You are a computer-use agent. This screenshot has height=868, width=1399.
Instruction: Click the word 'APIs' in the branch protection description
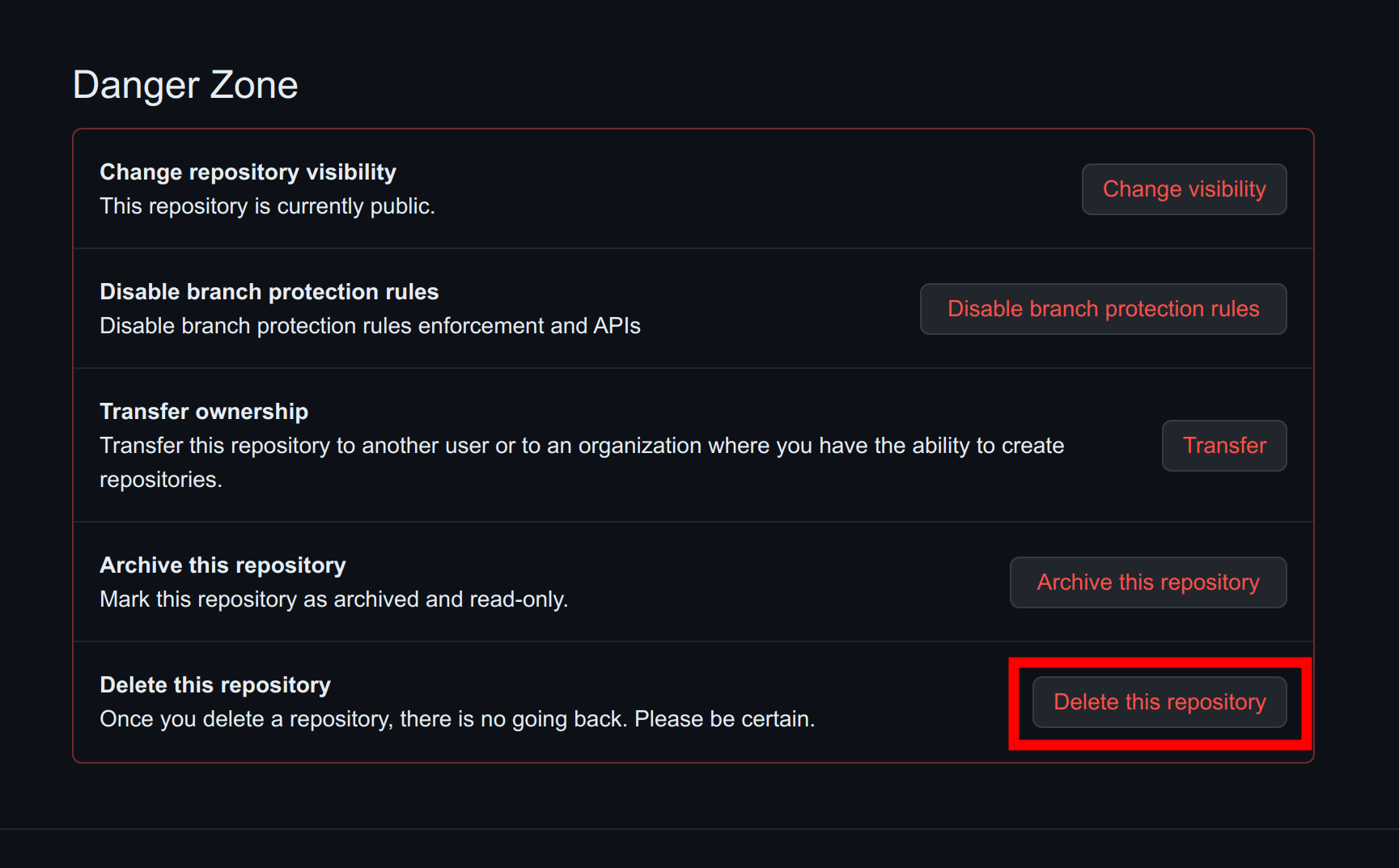[x=617, y=326]
